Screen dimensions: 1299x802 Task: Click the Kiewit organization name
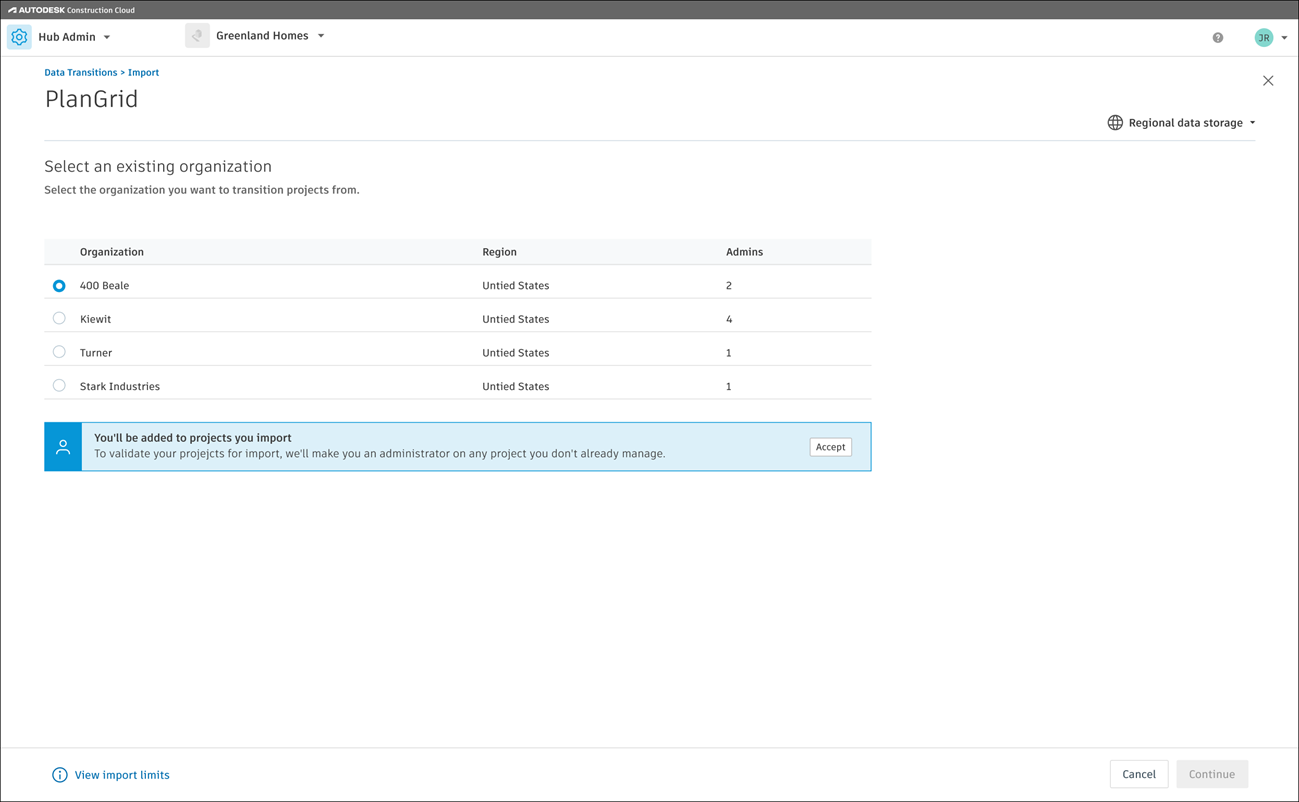coord(95,319)
